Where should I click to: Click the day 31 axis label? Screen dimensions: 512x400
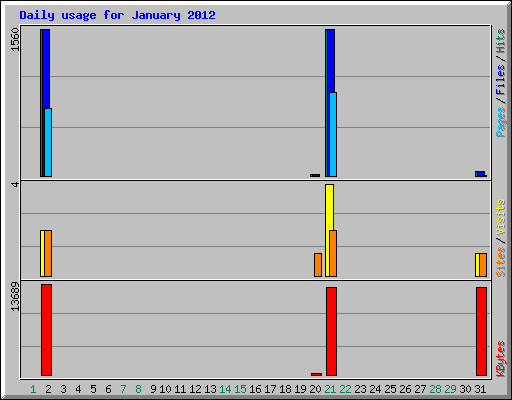[480, 389]
